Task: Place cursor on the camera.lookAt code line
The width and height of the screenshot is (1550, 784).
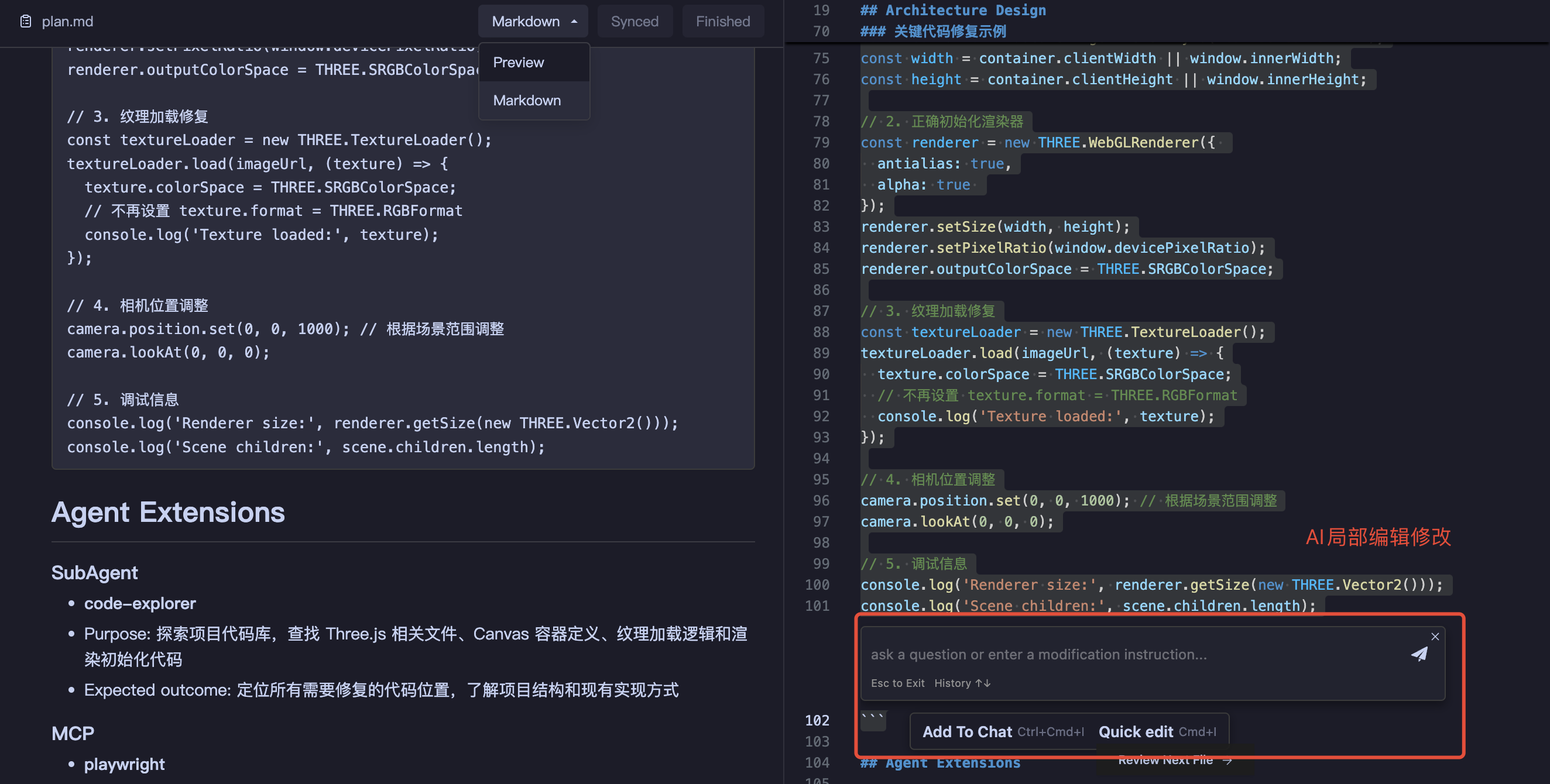Action: (958, 521)
